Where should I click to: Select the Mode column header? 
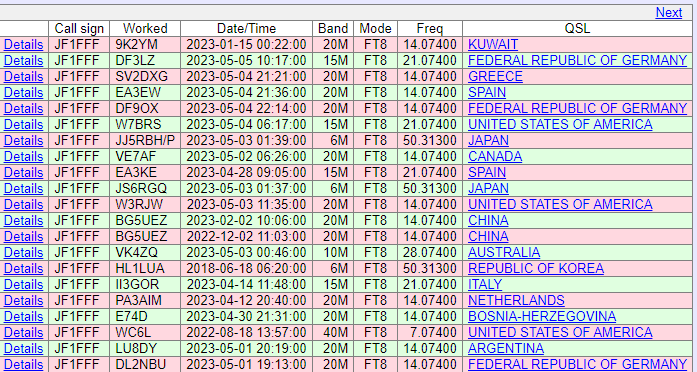coord(375,28)
